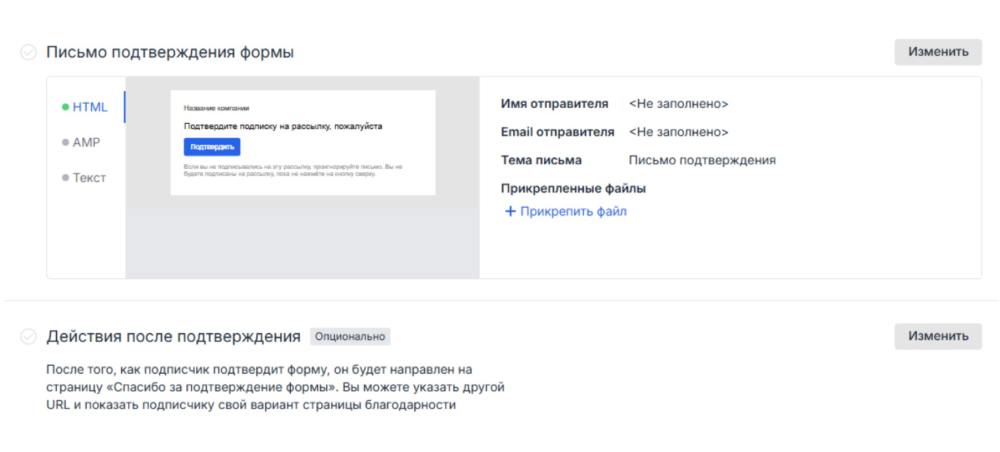Viewport: 1000px width, 452px height.
Task: Click the plus icon before "Прикрепить файл"
Action: click(510, 211)
